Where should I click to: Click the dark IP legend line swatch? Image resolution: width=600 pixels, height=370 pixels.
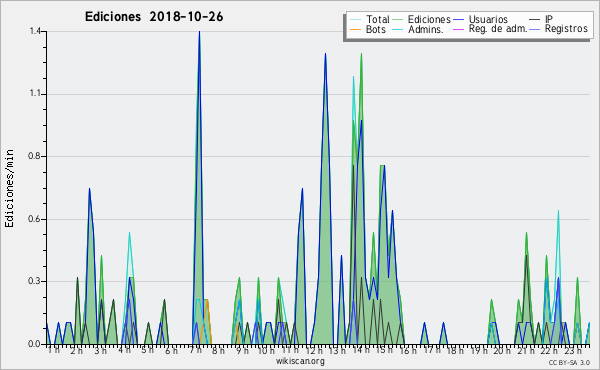pos(535,20)
